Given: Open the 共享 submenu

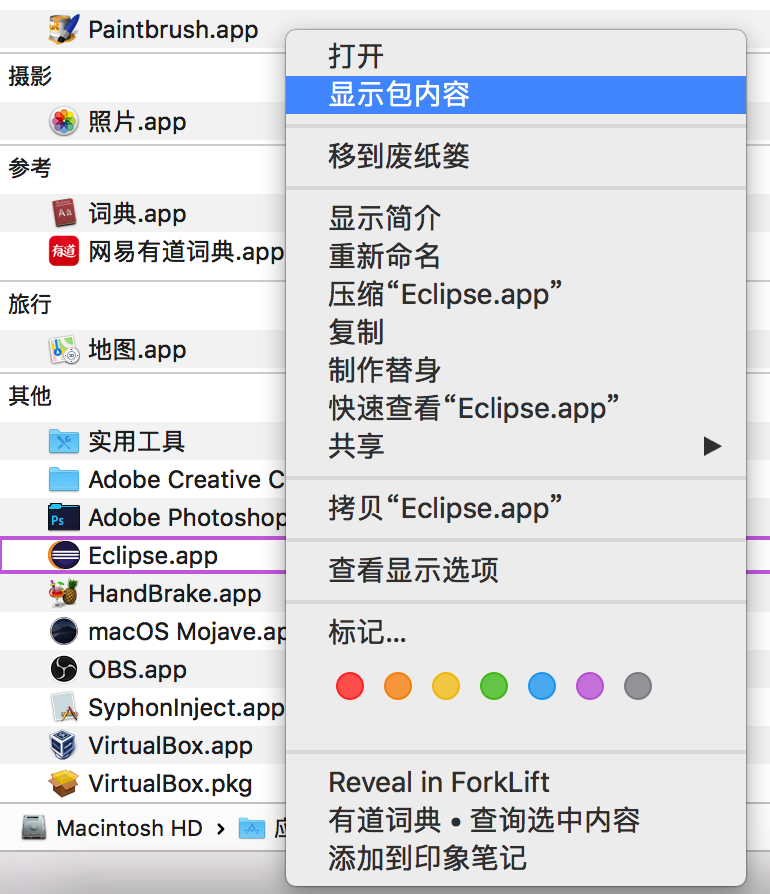Looking at the screenshot, I should point(516,446).
